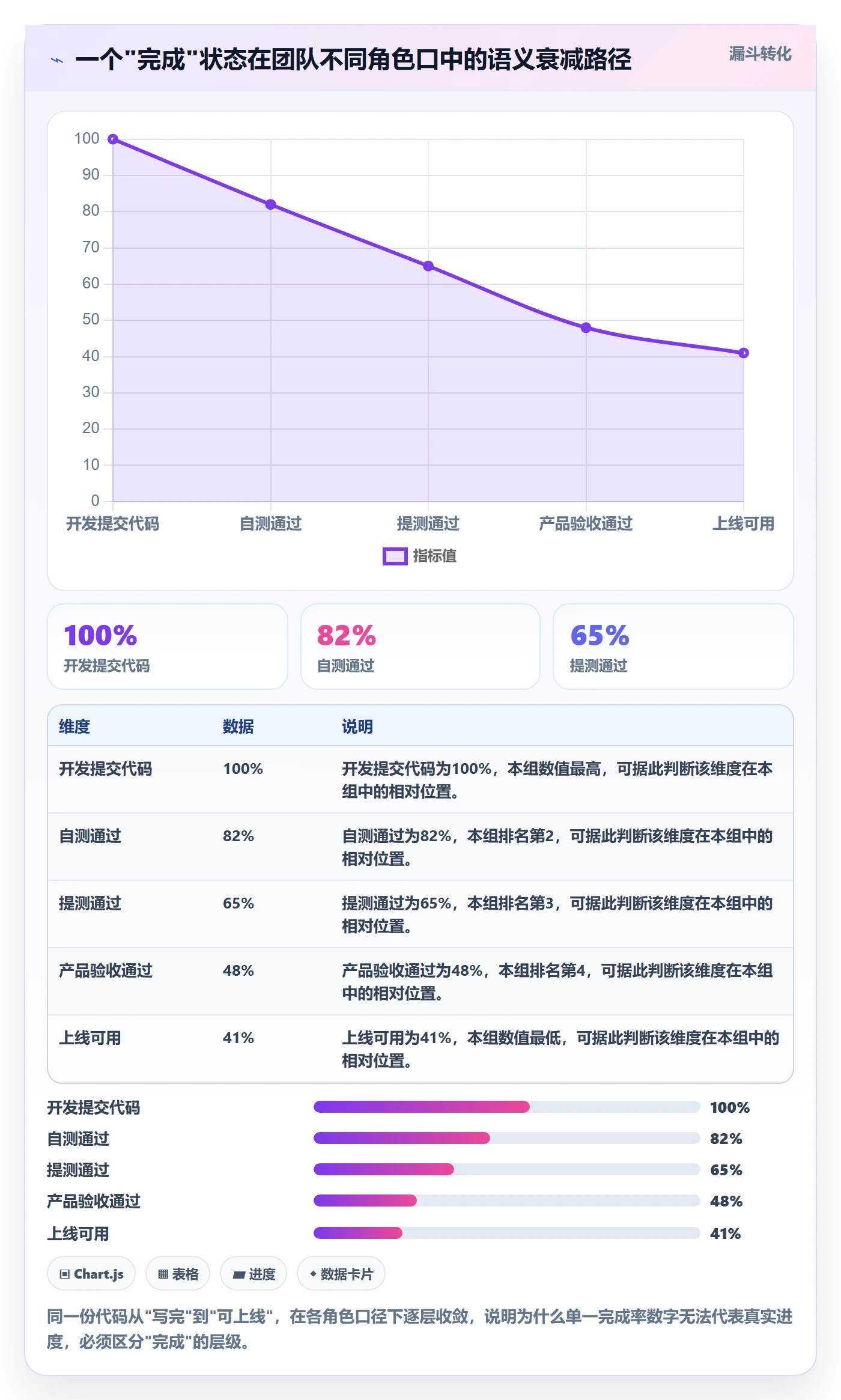Open the 65% 提测通过 data card
Viewport: 841px width, 1400px height.
pos(673,647)
